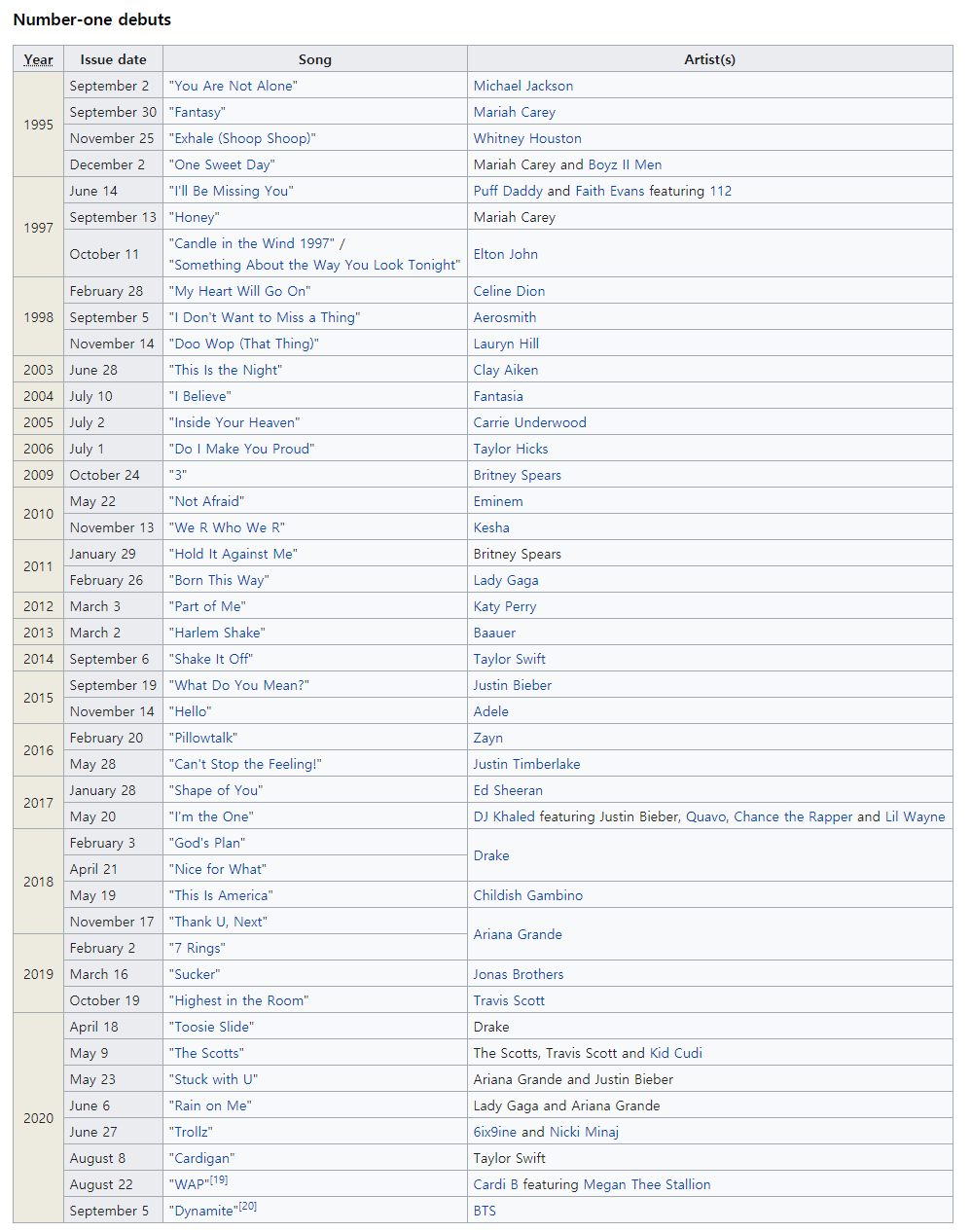Open the Quavo artist link

click(x=705, y=816)
